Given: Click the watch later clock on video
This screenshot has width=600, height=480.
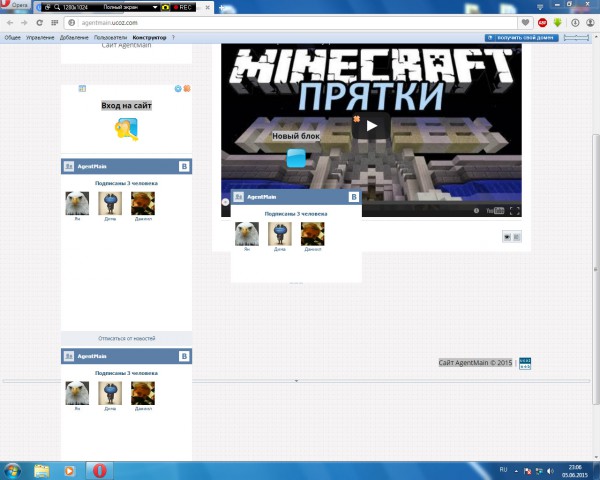Looking at the screenshot, I should (476, 211).
